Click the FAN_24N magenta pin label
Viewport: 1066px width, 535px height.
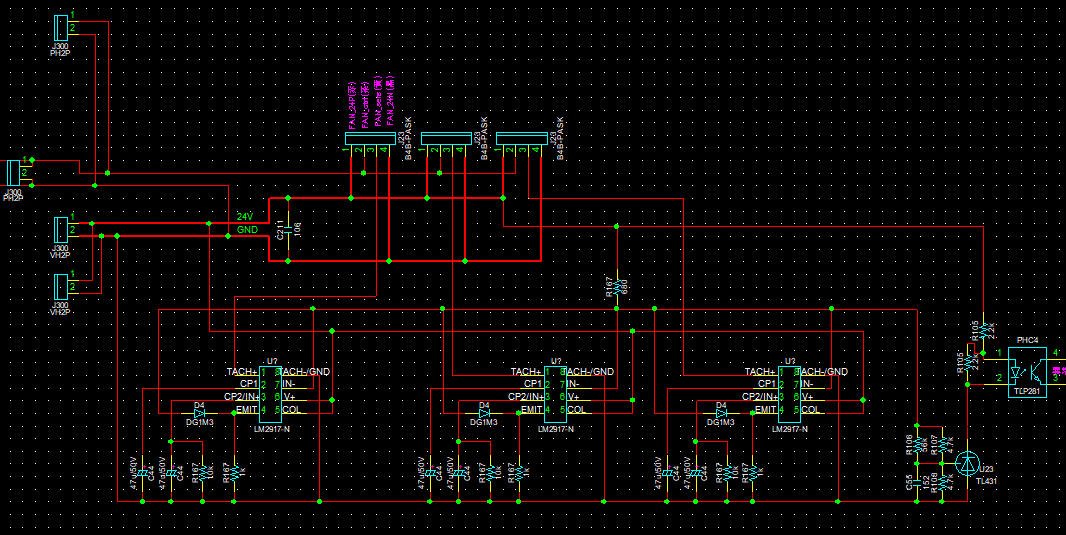[x=390, y=101]
